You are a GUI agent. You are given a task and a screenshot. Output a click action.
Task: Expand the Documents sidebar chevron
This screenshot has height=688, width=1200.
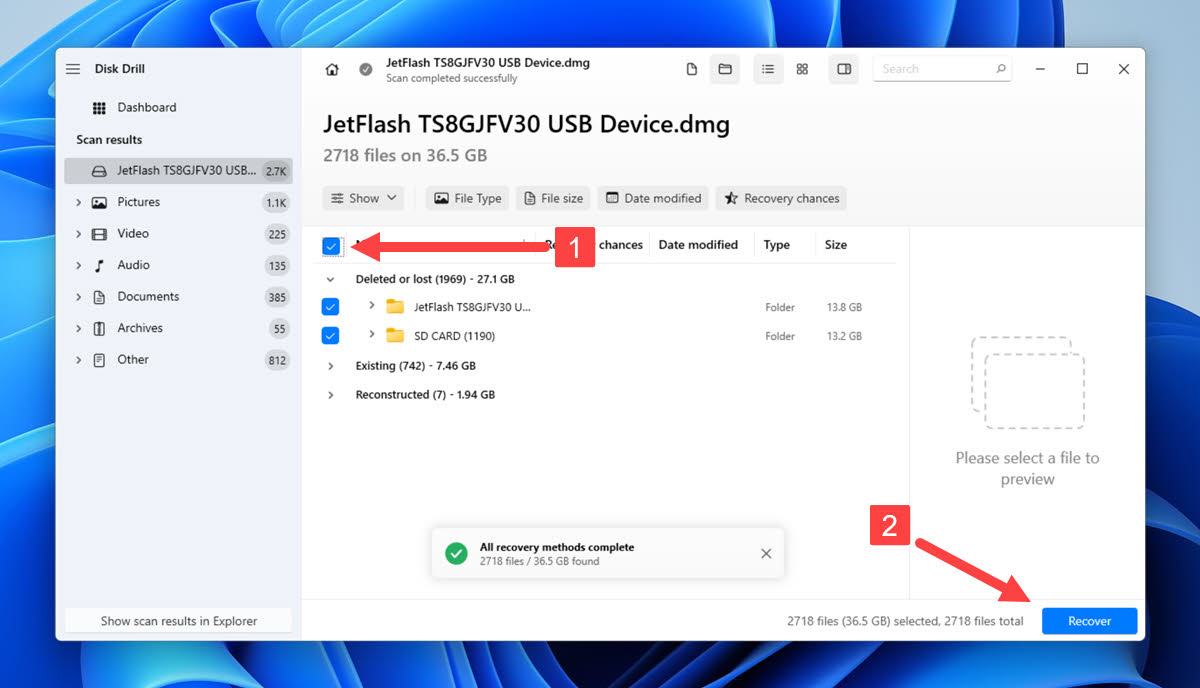point(78,297)
